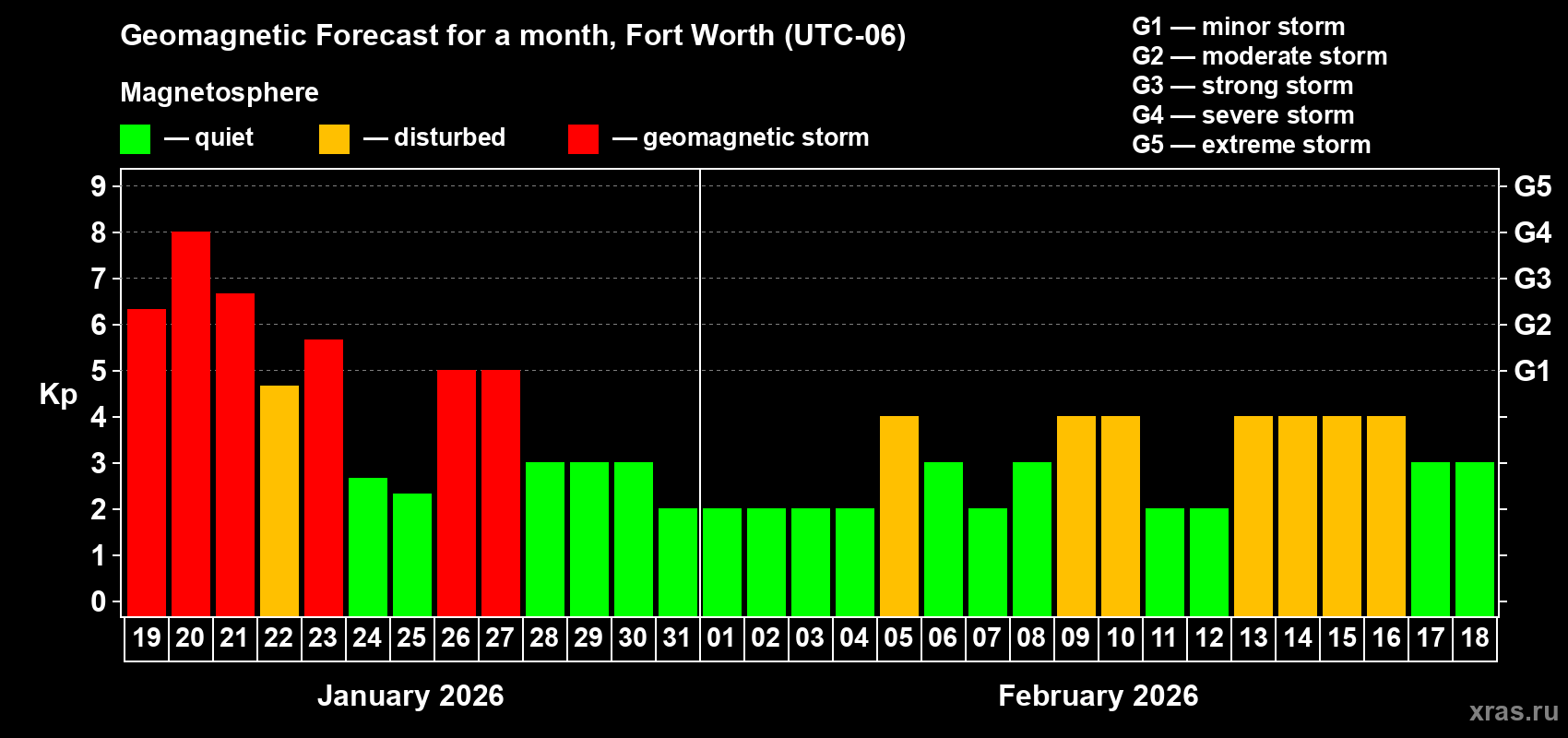Image resolution: width=1568 pixels, height=738 pixels.
Task: Click the green quiet legend swatch
Action: click(x=135, y=139)
